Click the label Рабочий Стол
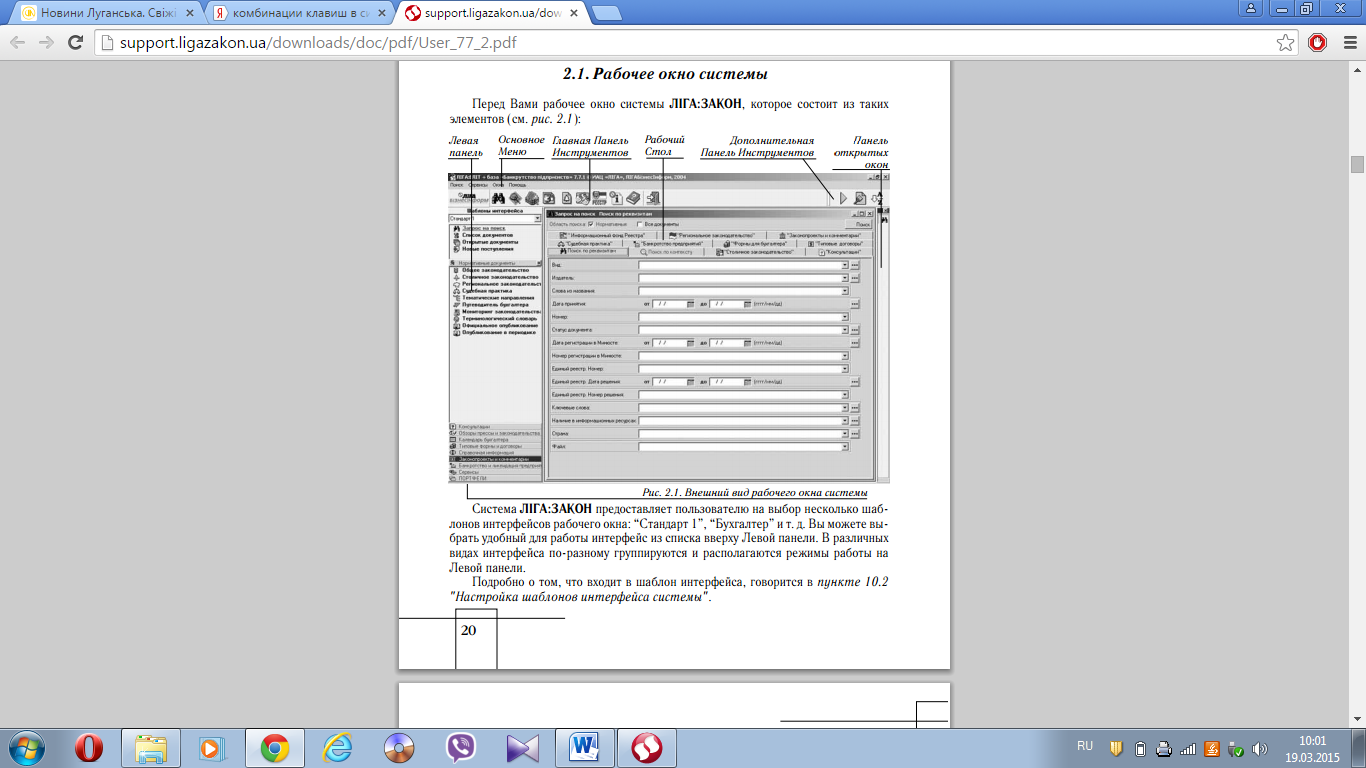The width and height of the screenshot is (1366, 768). [664, 146]
